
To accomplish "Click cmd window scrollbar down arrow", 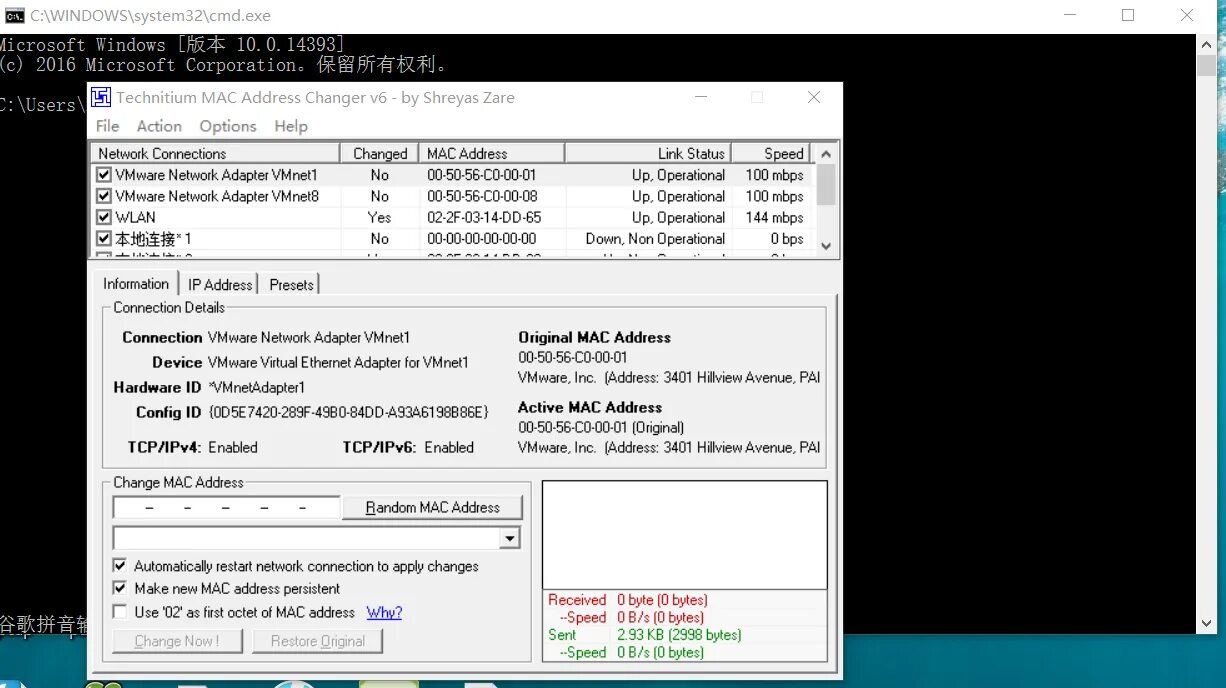I will click(x=1206, y=623).
